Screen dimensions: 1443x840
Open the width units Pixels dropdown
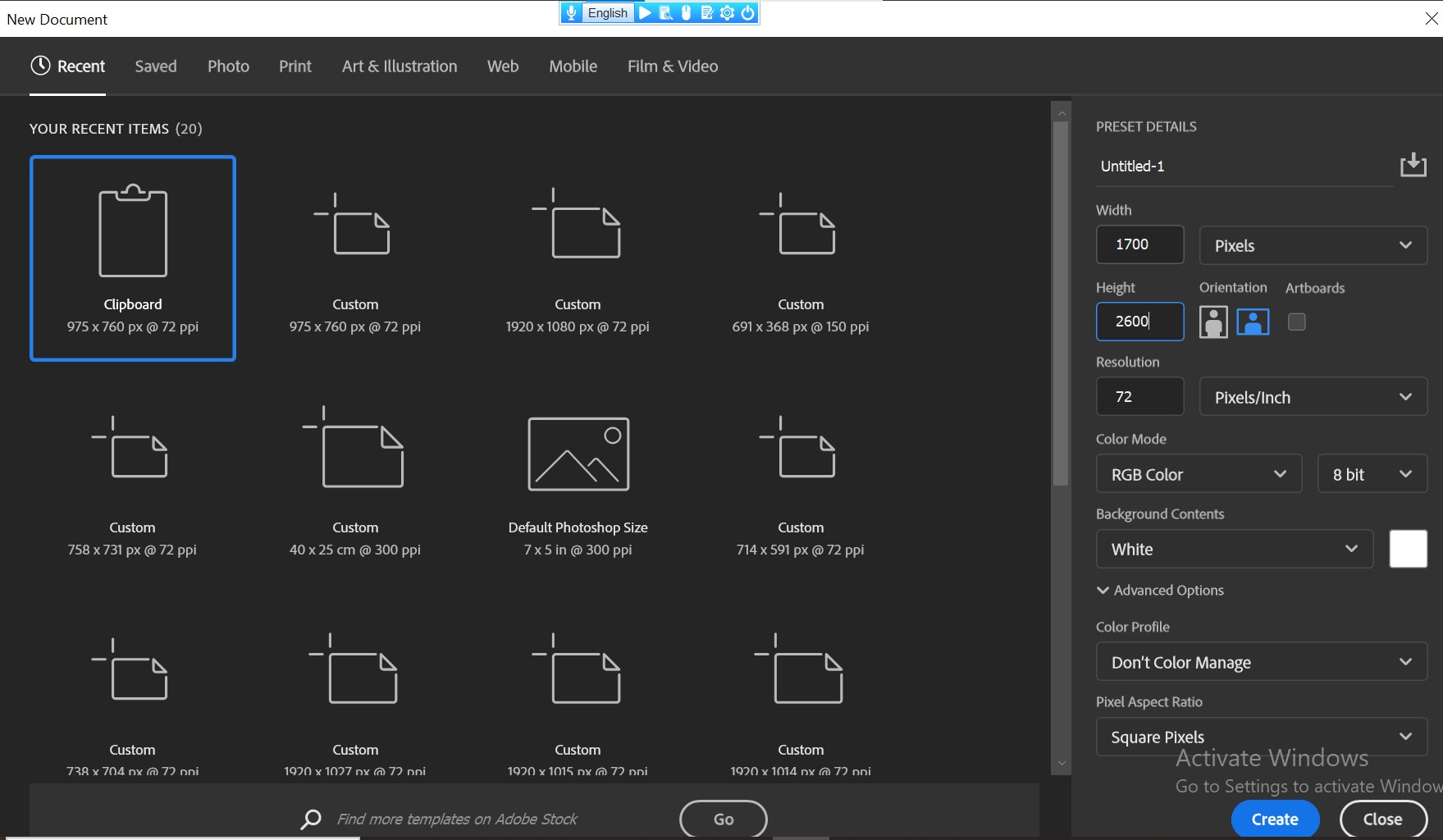click(1313, 245)
